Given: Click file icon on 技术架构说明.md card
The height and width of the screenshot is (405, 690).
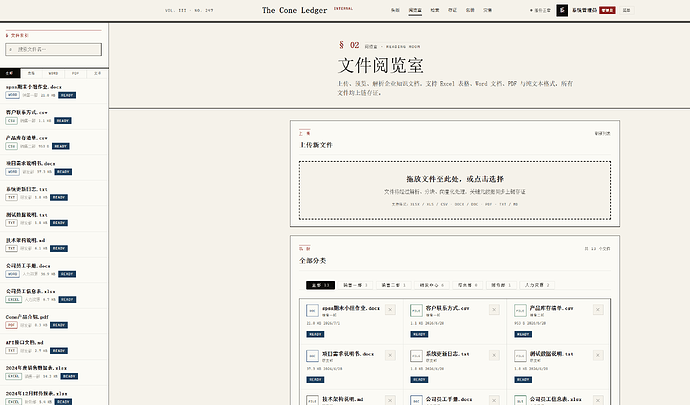Looking at the screenshot, I should tap(312, 400).
